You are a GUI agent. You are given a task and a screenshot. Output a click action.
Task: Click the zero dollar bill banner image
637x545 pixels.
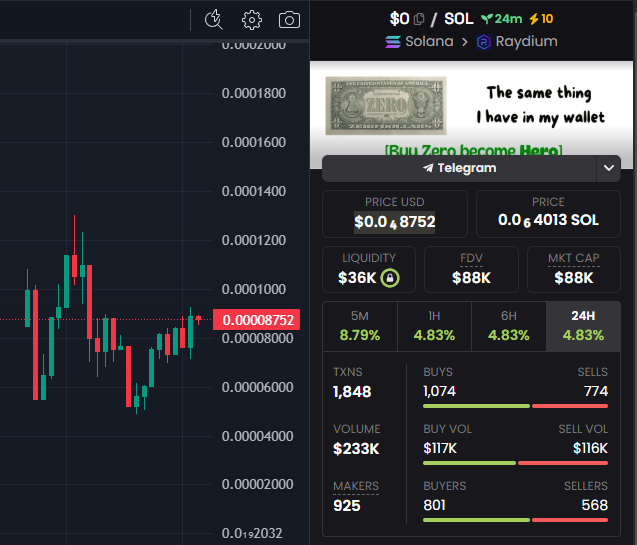point(386,106)
